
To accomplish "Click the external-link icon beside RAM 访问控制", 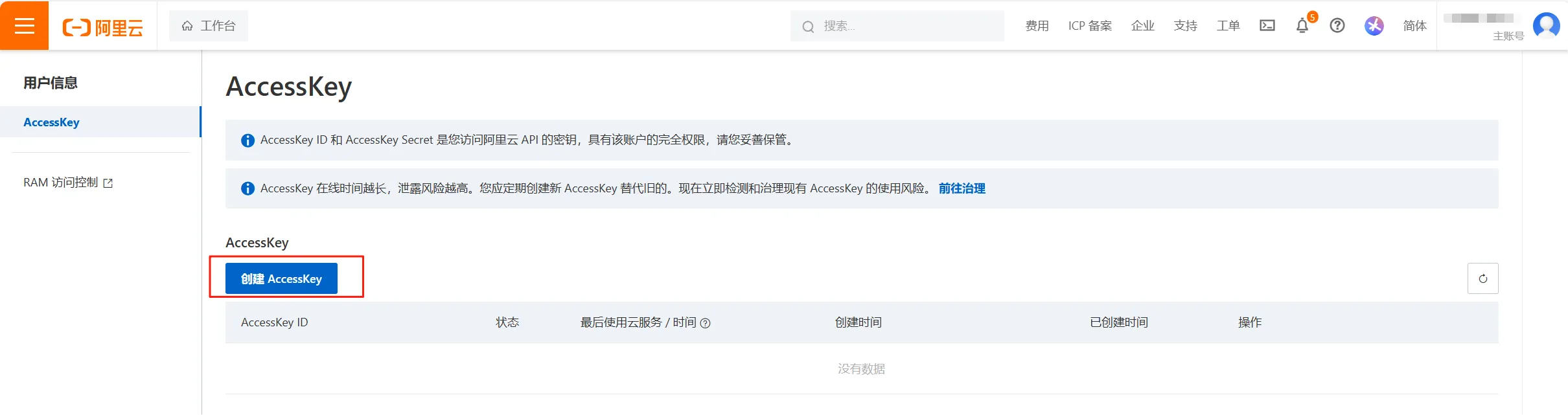I will [108, 183].
